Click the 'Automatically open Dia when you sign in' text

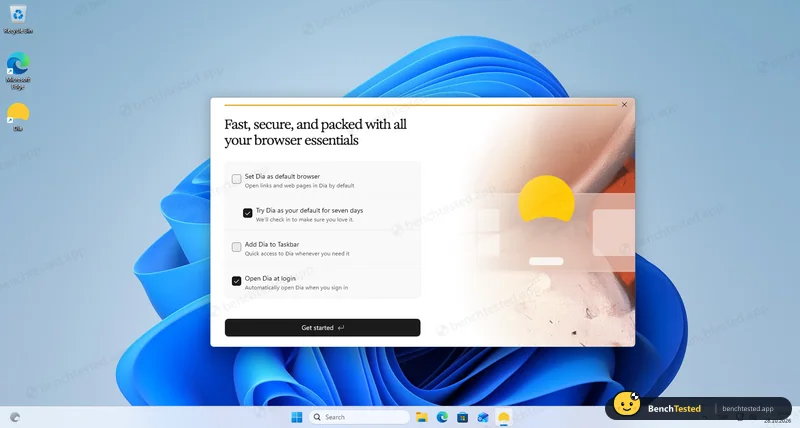[296, 288]
